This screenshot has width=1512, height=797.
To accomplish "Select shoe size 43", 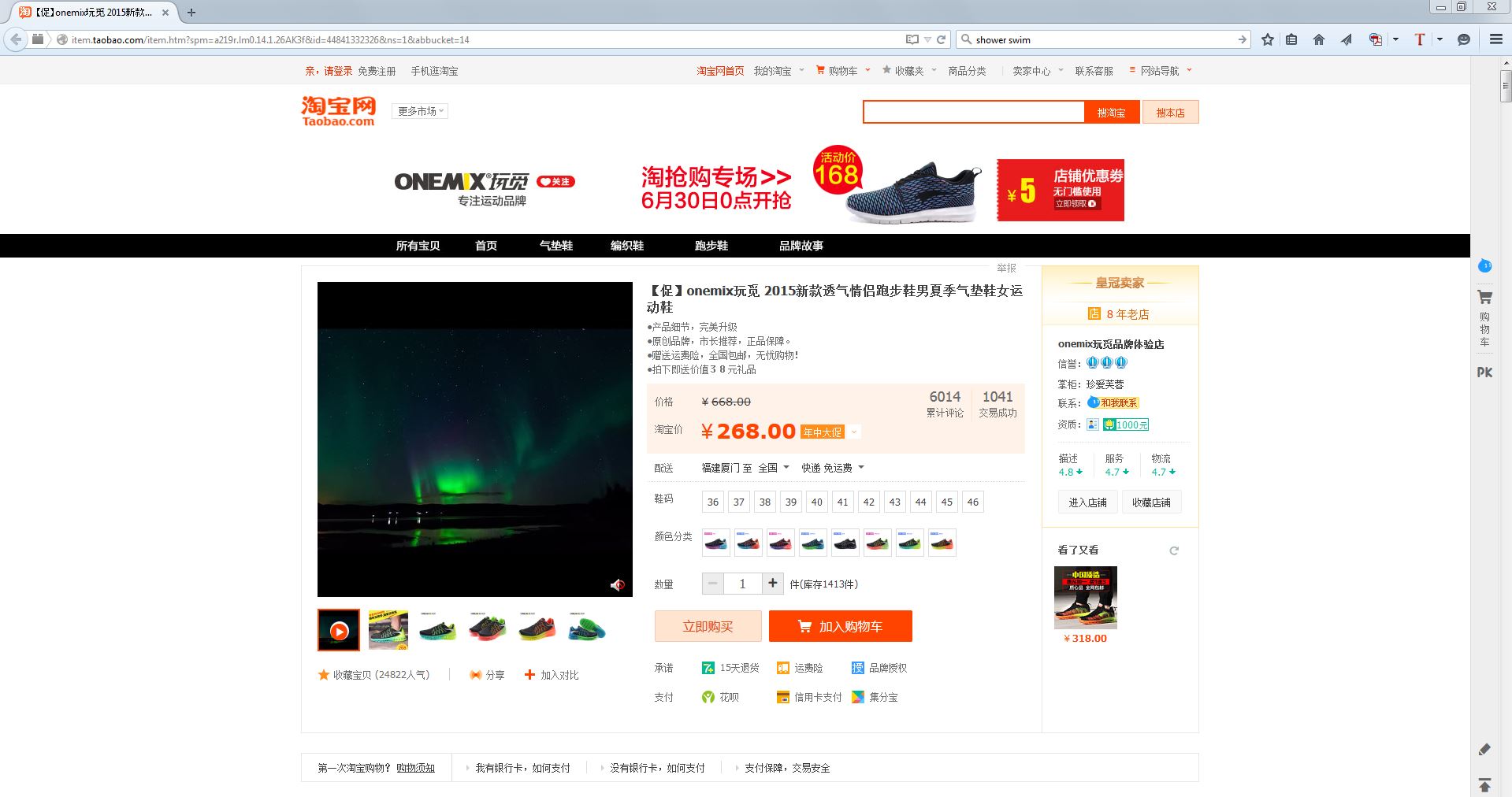I will coord(895,502).
